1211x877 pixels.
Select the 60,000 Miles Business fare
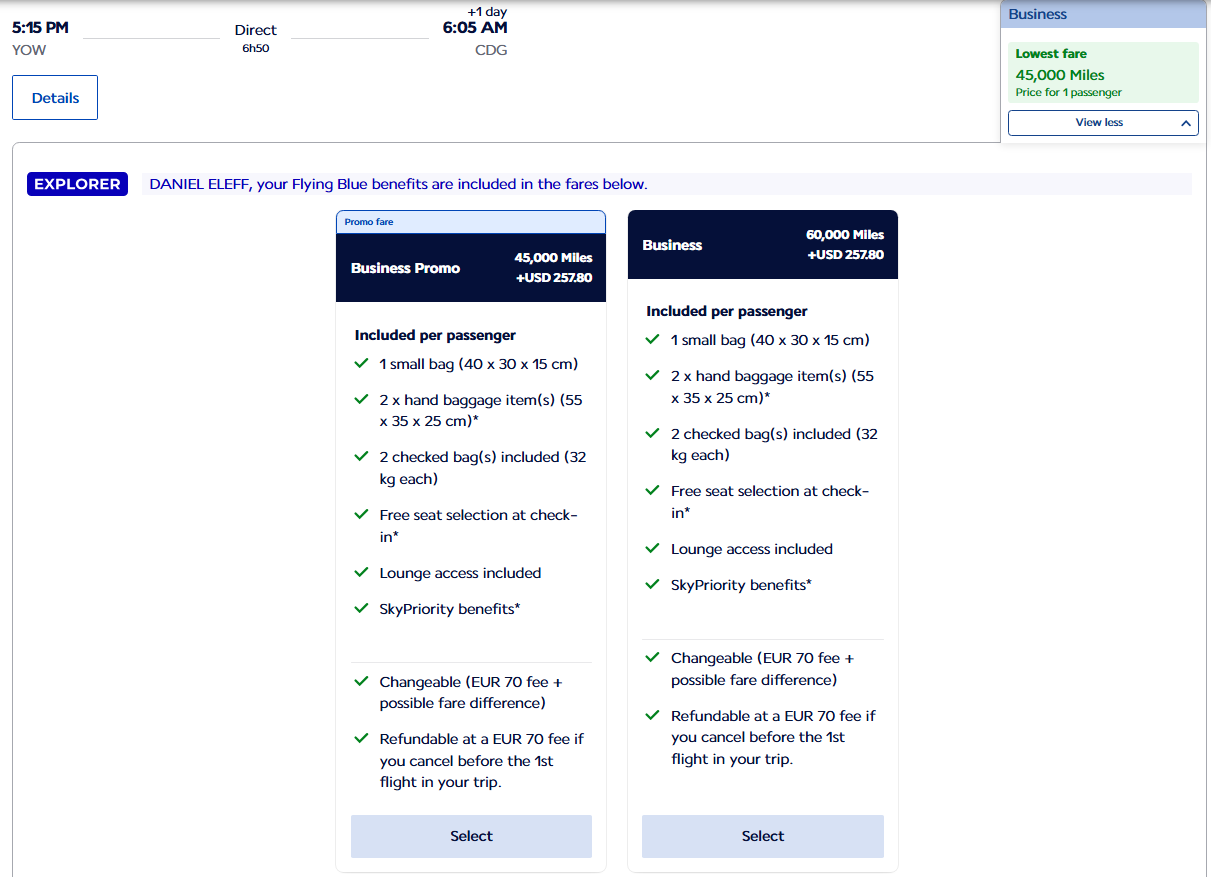tap(763, 836)
